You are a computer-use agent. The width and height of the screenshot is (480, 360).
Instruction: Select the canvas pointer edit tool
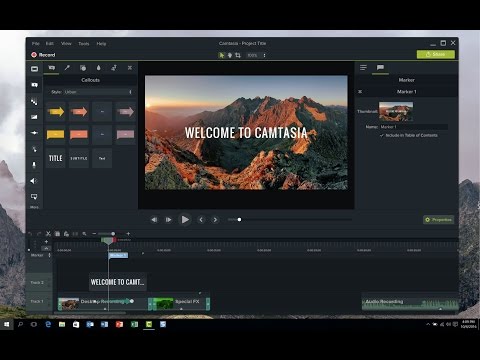click(221, 55)
